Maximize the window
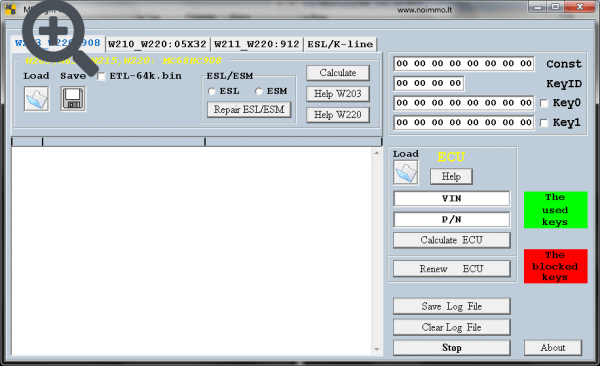 pos(555,7)
